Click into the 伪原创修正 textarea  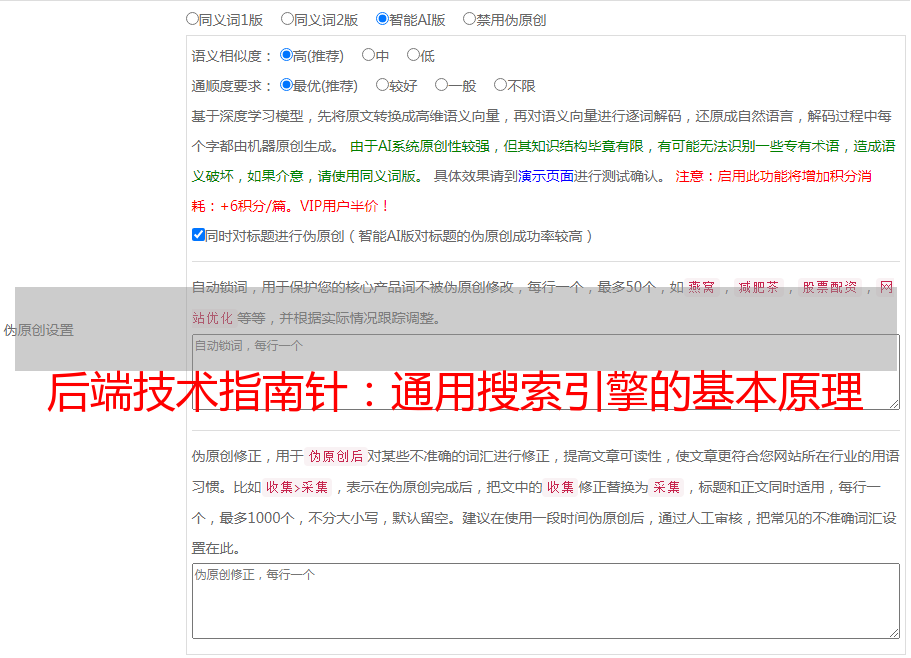pos(546,601)
